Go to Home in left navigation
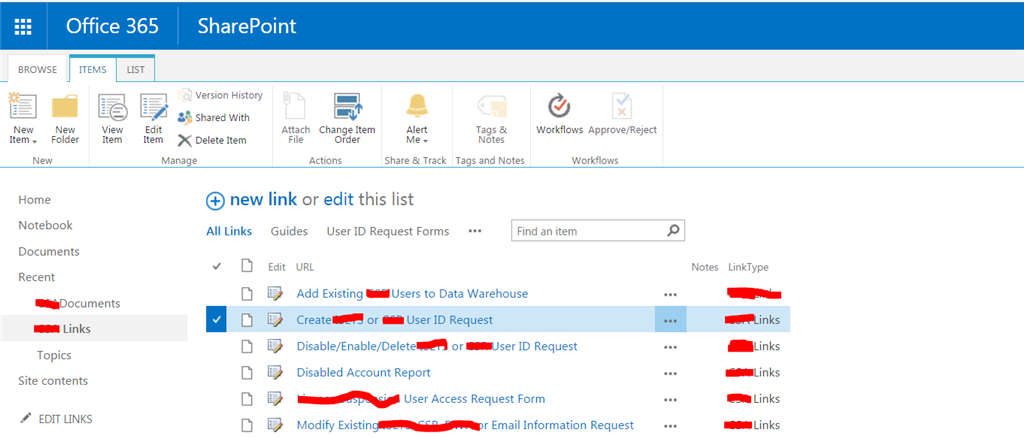Viewport: 1024px width, 438px height. tap(35, 200)
